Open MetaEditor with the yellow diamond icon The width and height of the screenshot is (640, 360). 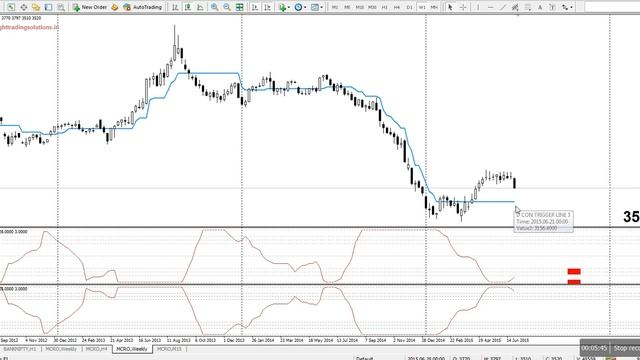(x=115, y=7)
